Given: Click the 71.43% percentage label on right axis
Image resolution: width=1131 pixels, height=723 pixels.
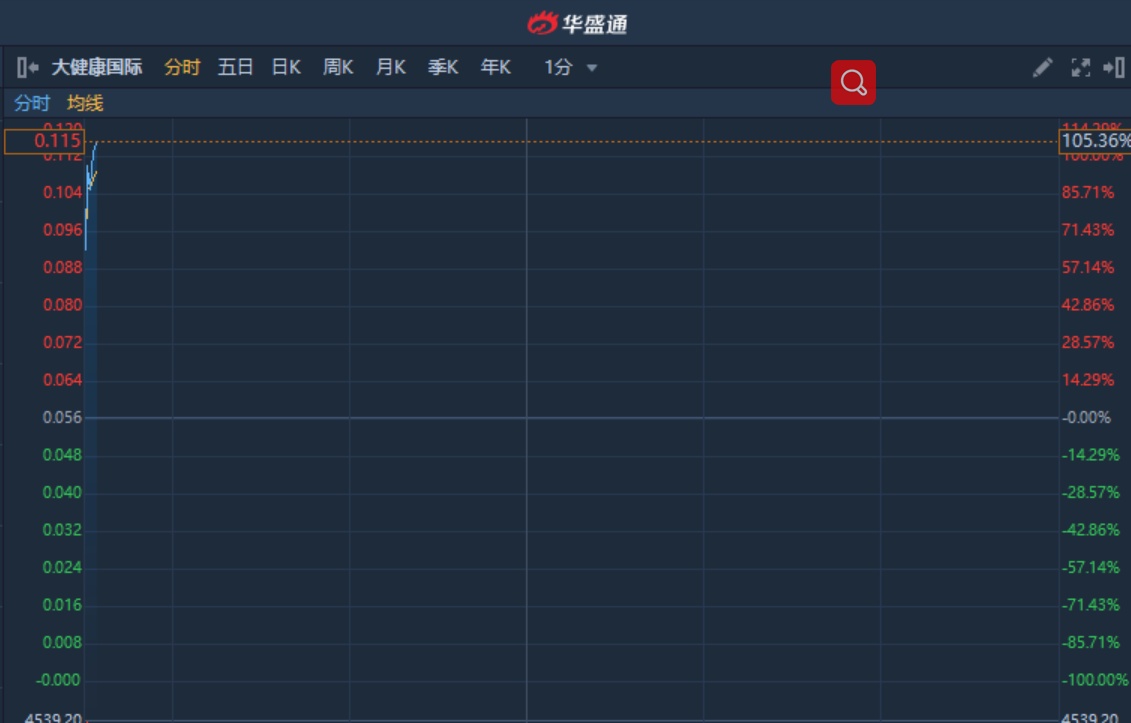Looking at the screenshot, I should coord(1088,230).
